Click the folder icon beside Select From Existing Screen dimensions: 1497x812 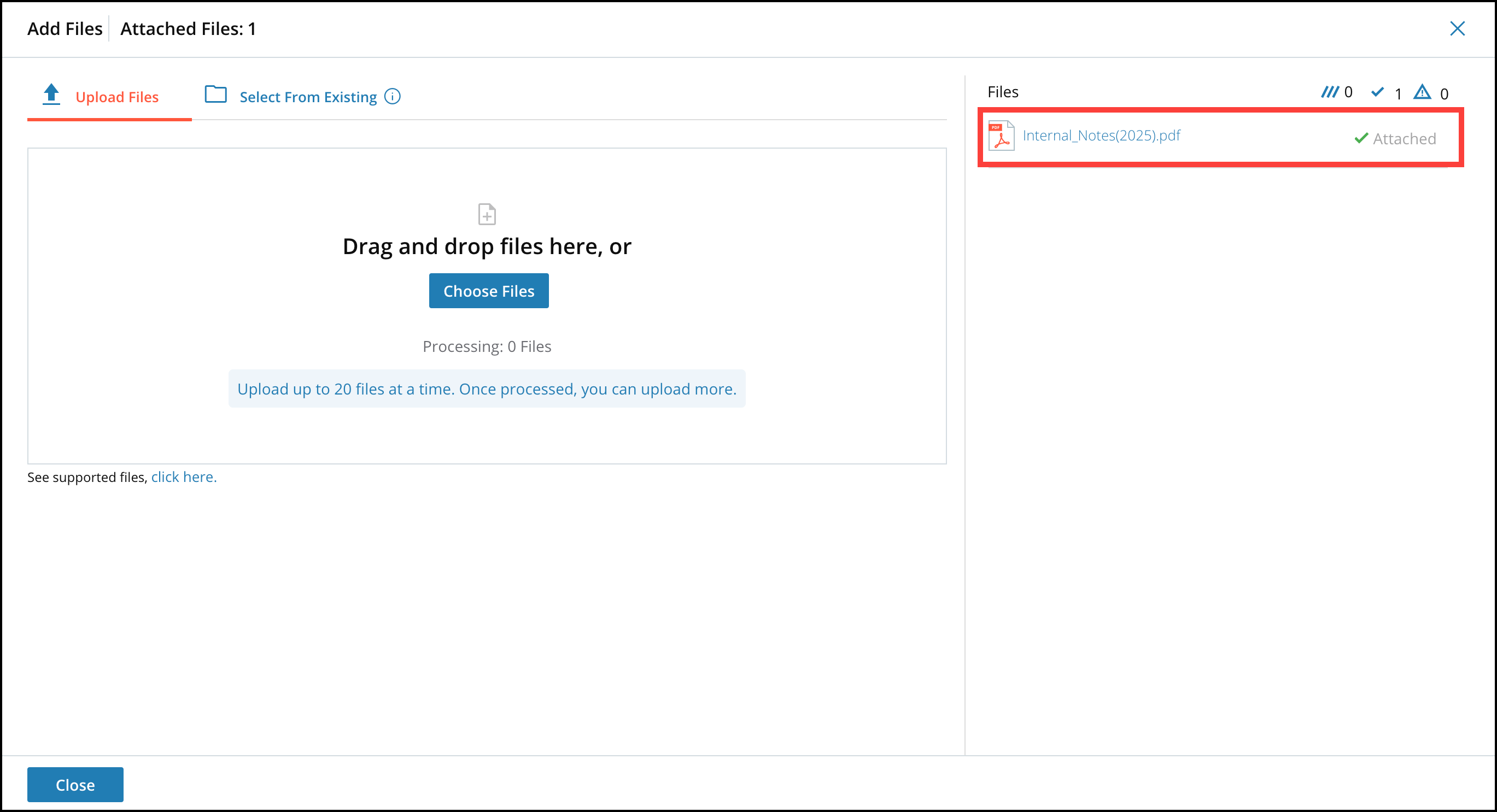coord(215,94)
